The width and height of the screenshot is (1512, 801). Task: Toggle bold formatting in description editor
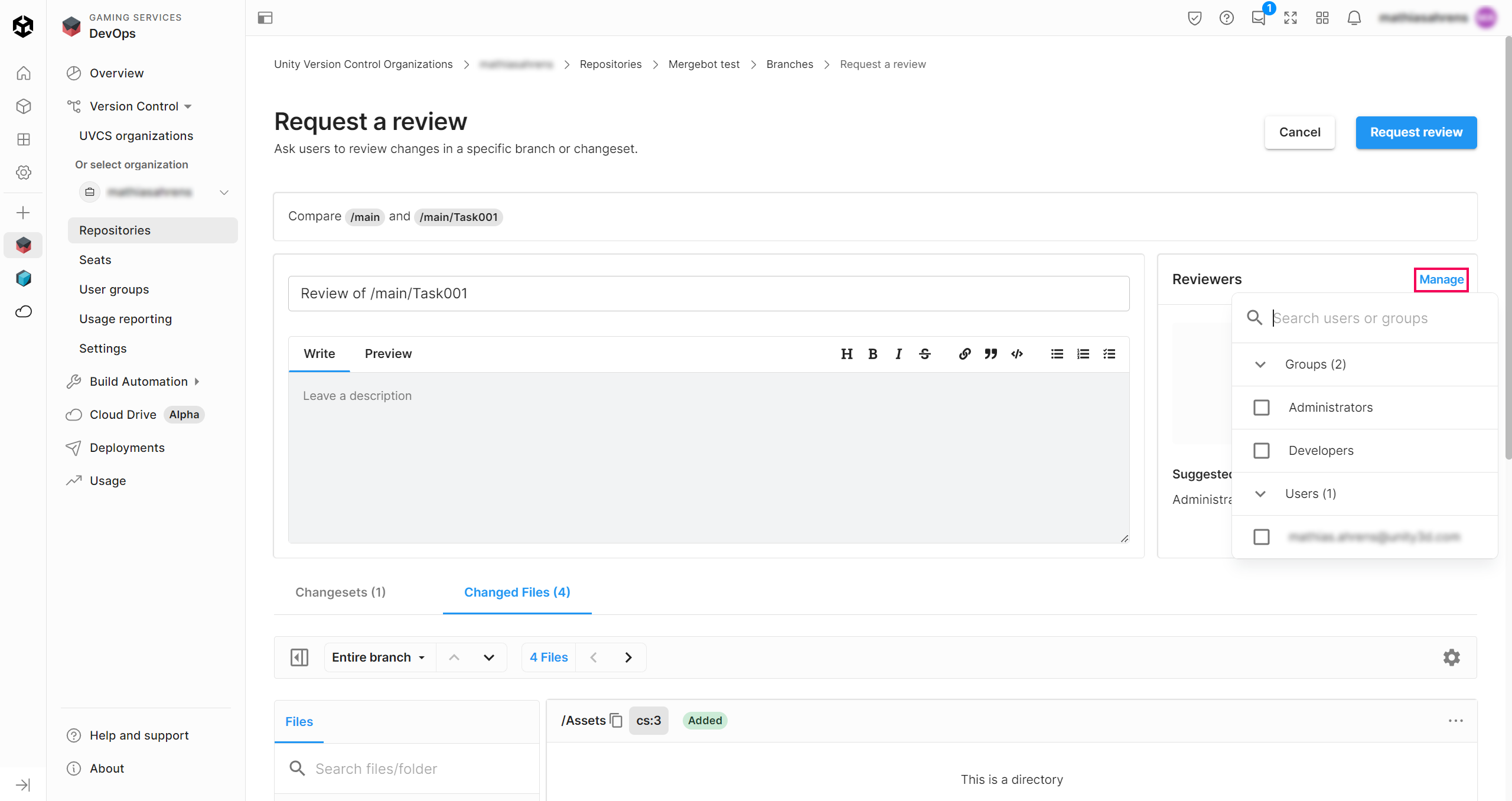pos(872,354)
